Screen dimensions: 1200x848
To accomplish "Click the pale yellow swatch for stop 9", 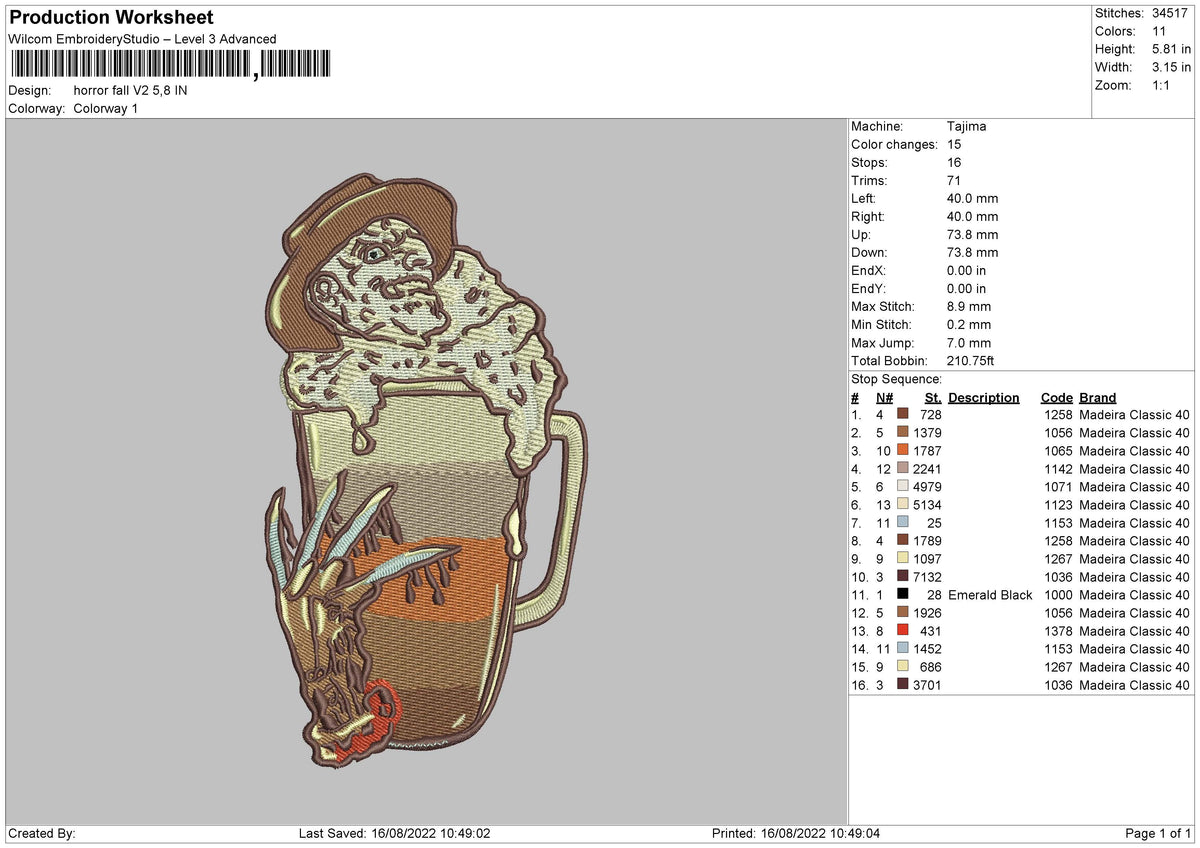I will click(903, 558).
